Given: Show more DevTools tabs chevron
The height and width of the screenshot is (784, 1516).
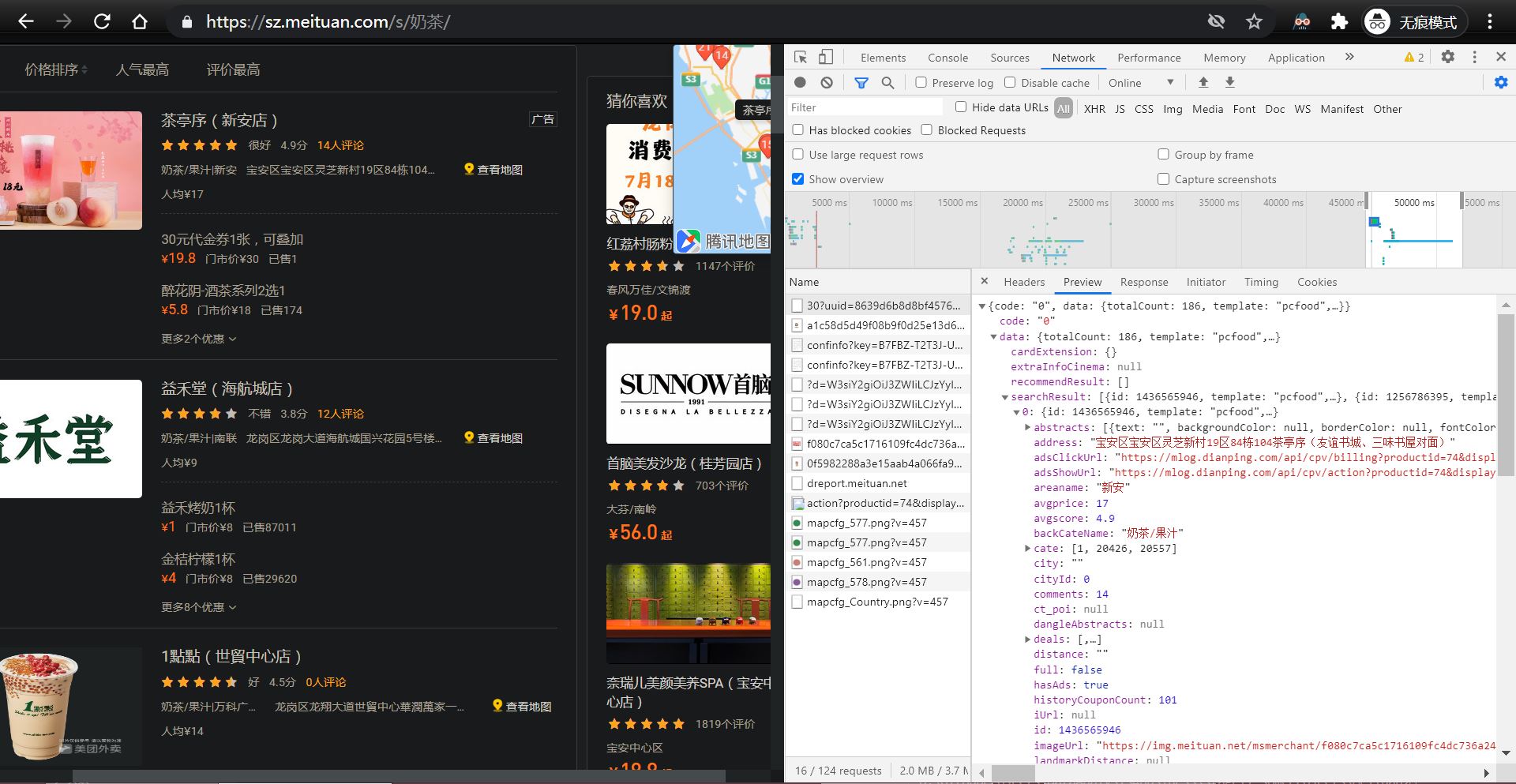Looking at the screenshot, I should [x=1349, y=57].
